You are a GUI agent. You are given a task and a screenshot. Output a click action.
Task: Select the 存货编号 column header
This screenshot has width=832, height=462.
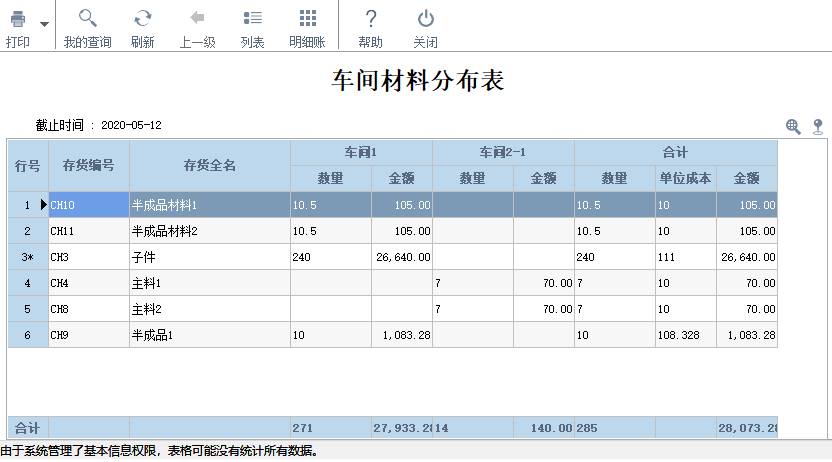(89, 165)
